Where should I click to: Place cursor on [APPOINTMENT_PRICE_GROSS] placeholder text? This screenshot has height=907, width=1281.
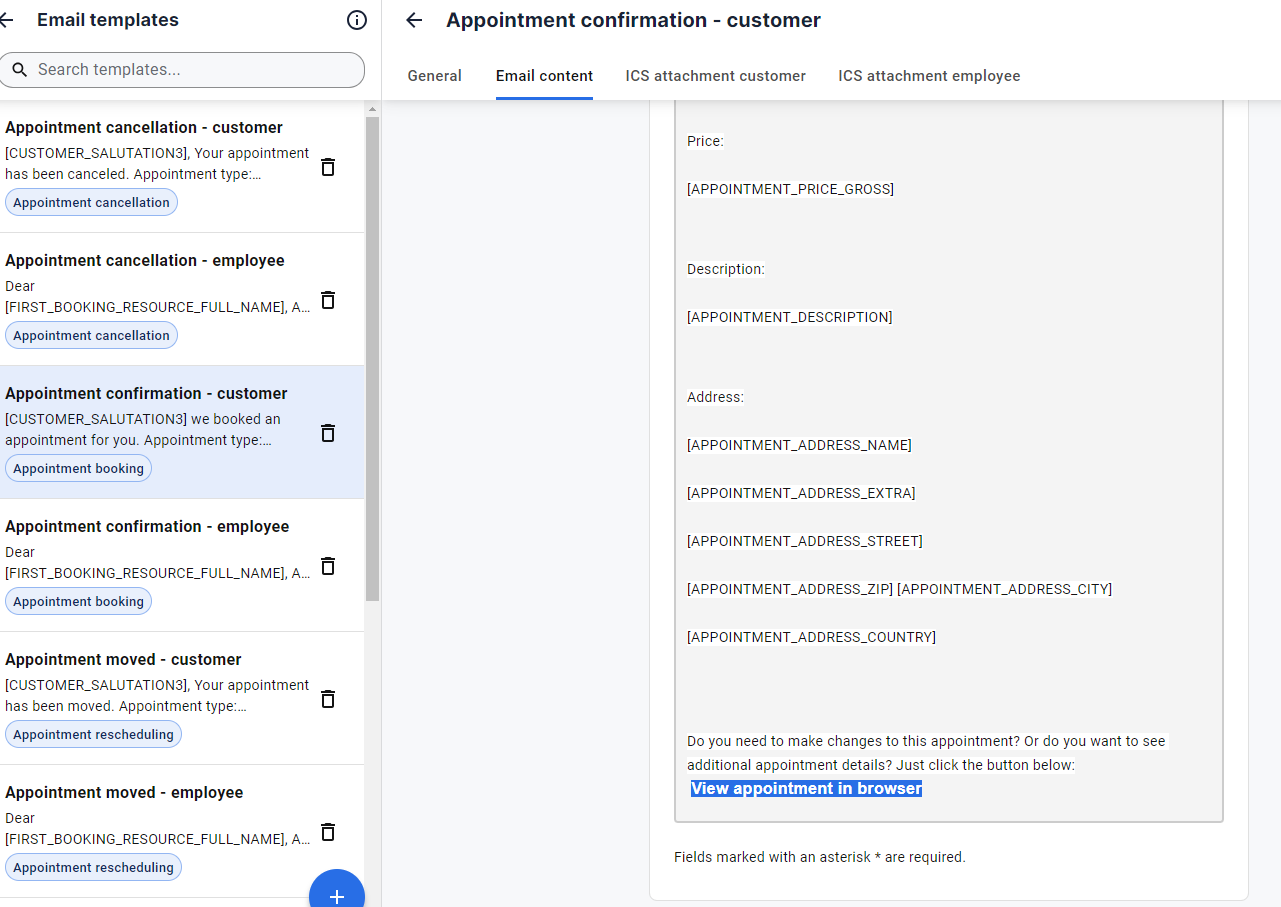tap(790, 189)
